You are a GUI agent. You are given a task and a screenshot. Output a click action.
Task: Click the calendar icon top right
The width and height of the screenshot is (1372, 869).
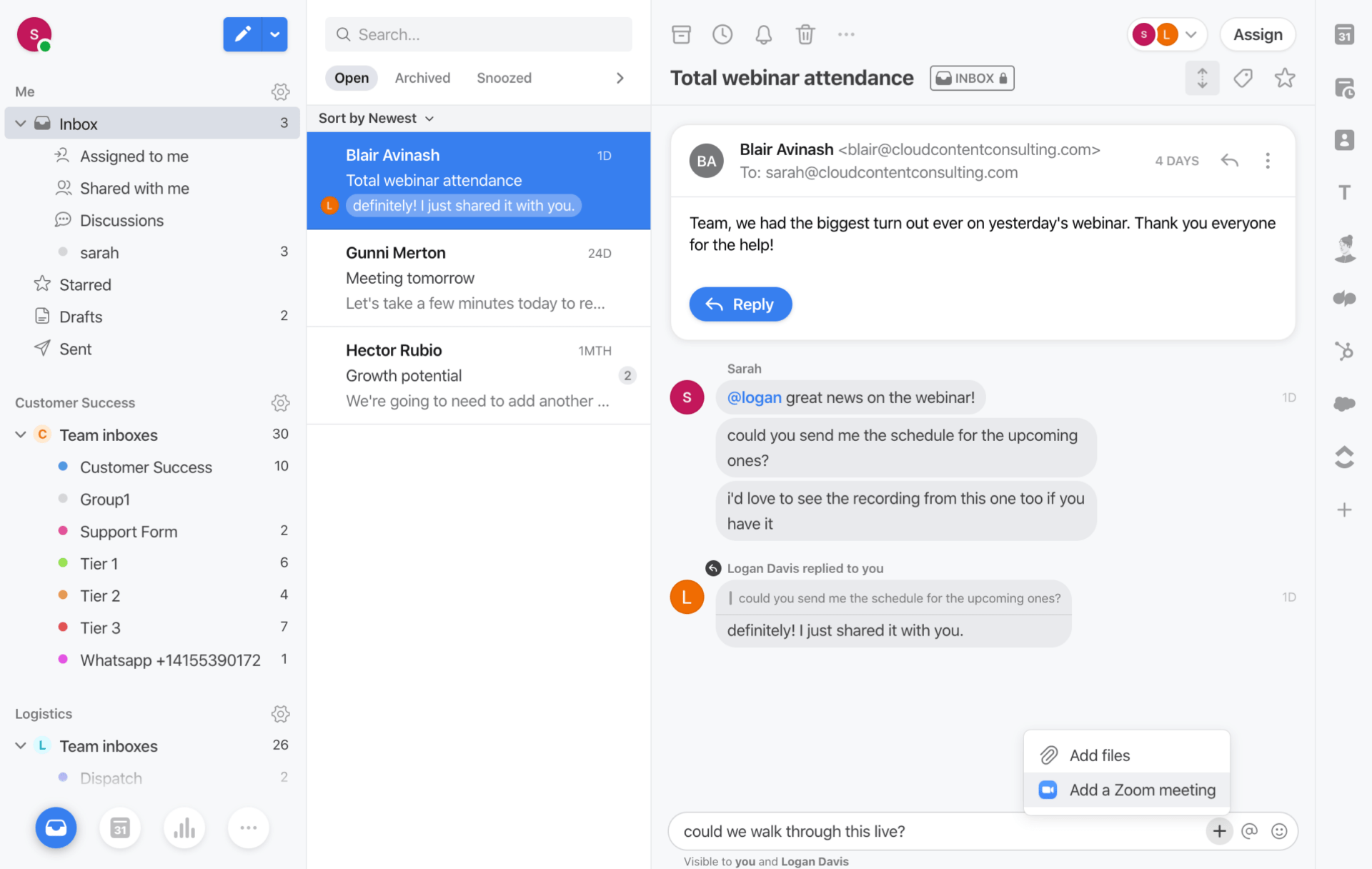click(x=1344, y=34)
